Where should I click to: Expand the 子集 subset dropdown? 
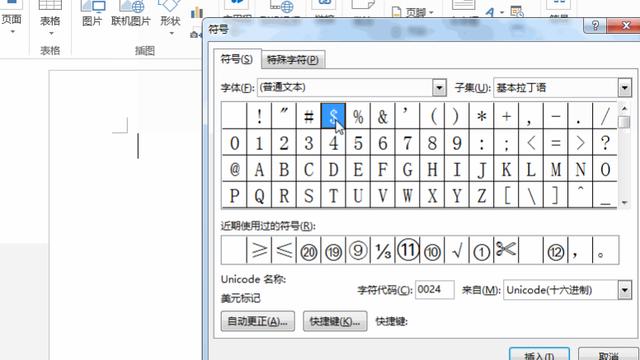click(624, 87)
